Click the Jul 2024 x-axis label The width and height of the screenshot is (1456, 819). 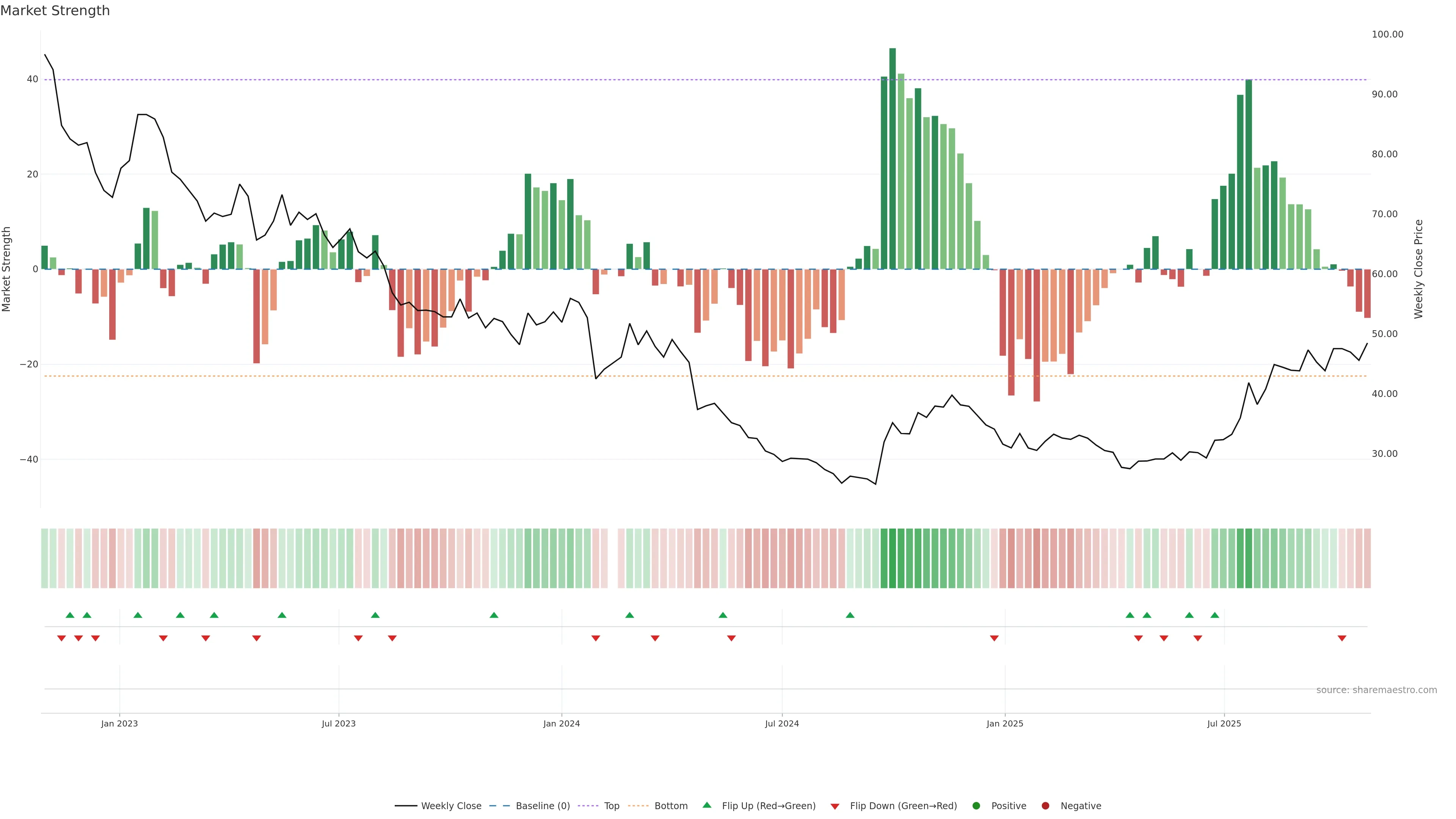click(x=782, y=723)
